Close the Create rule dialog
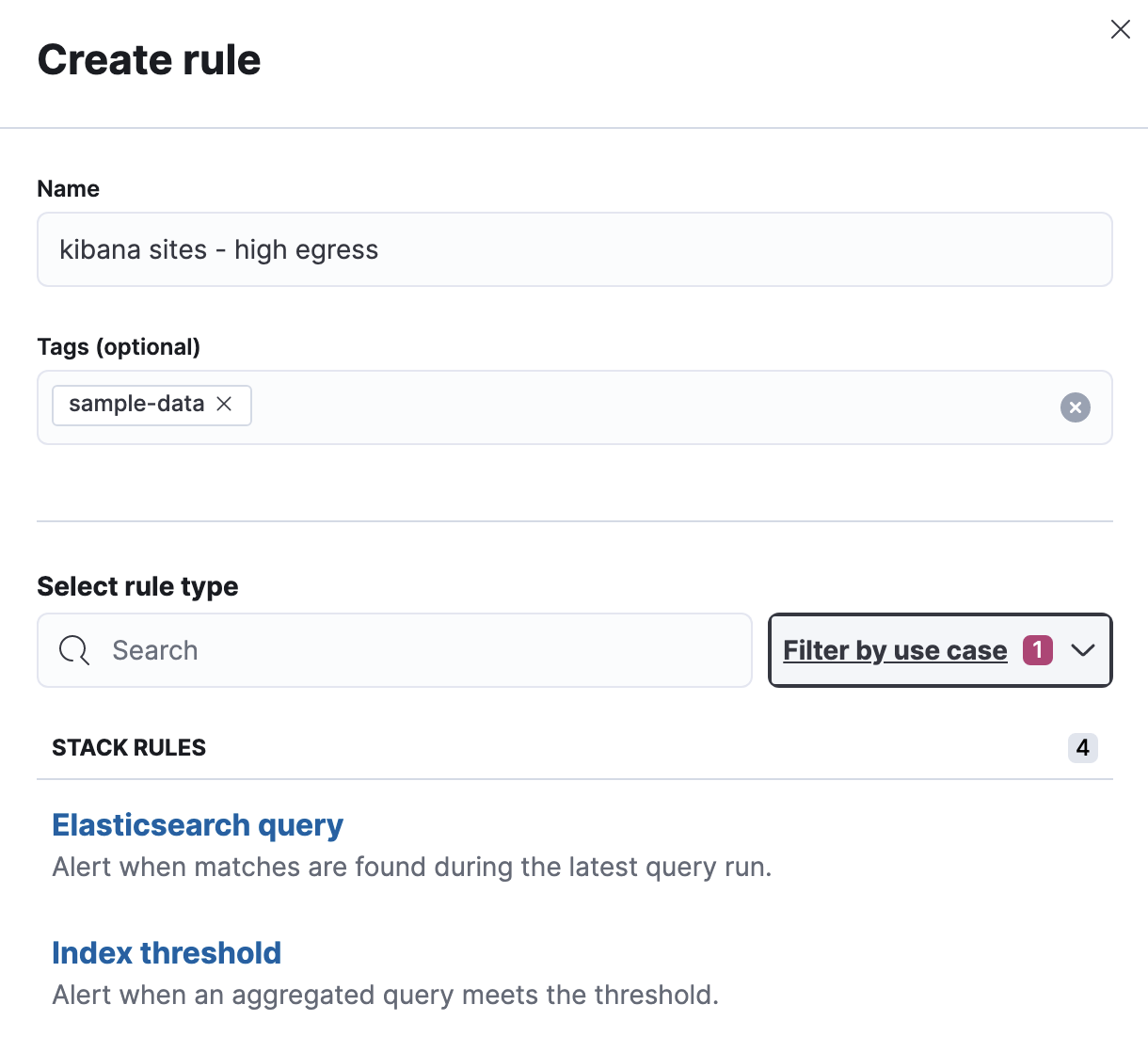 (x=1120, y=29)
